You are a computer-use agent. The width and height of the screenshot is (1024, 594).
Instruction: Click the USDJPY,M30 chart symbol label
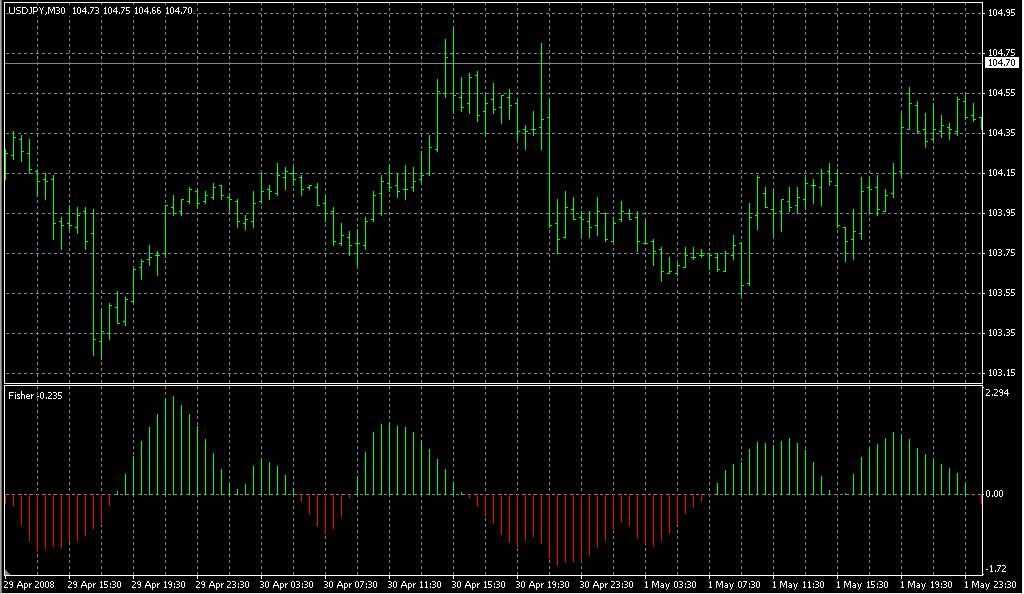36,10
